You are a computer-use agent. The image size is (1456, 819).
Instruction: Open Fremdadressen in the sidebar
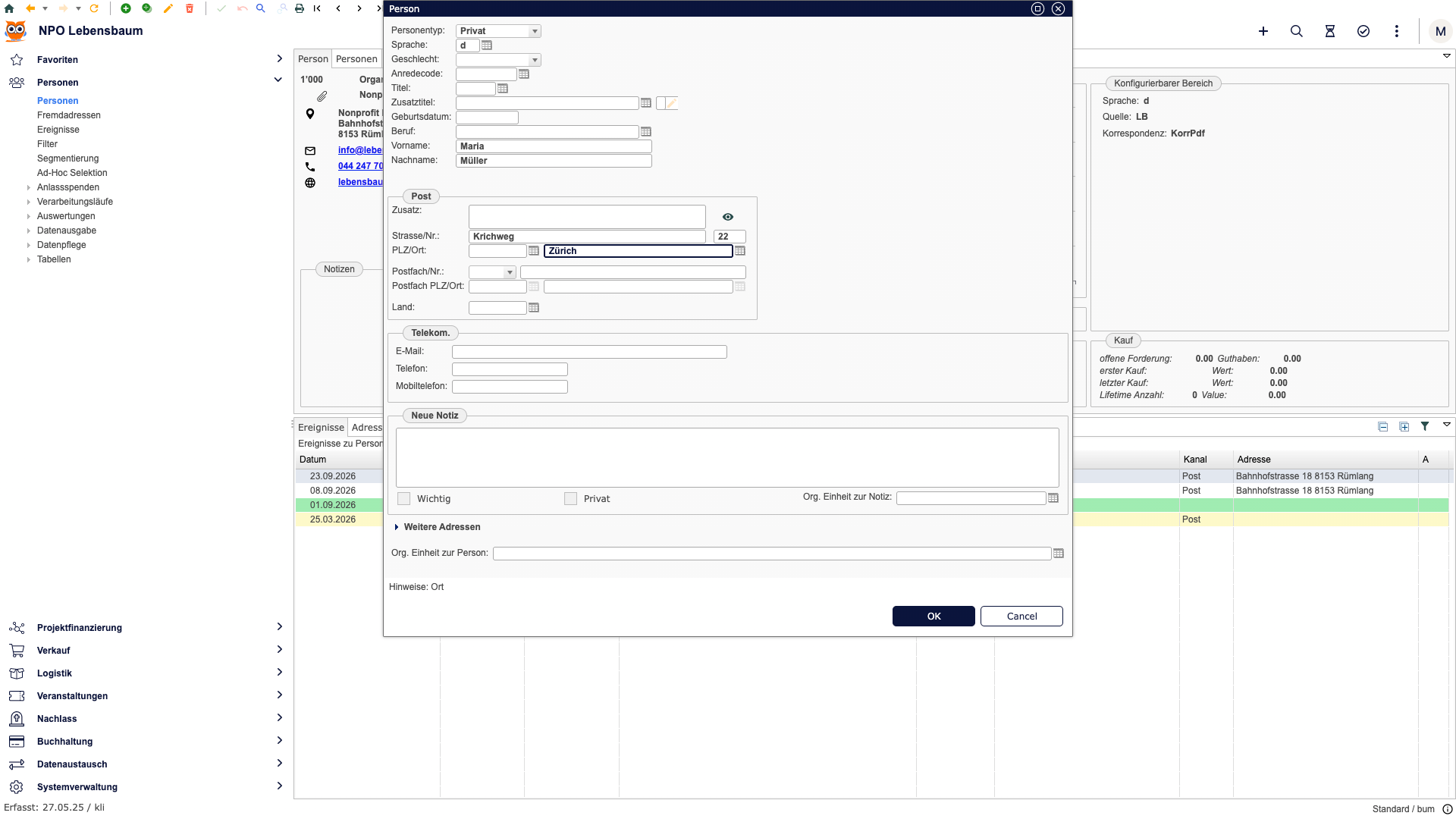pyautogui.click(x=69, y=115)
